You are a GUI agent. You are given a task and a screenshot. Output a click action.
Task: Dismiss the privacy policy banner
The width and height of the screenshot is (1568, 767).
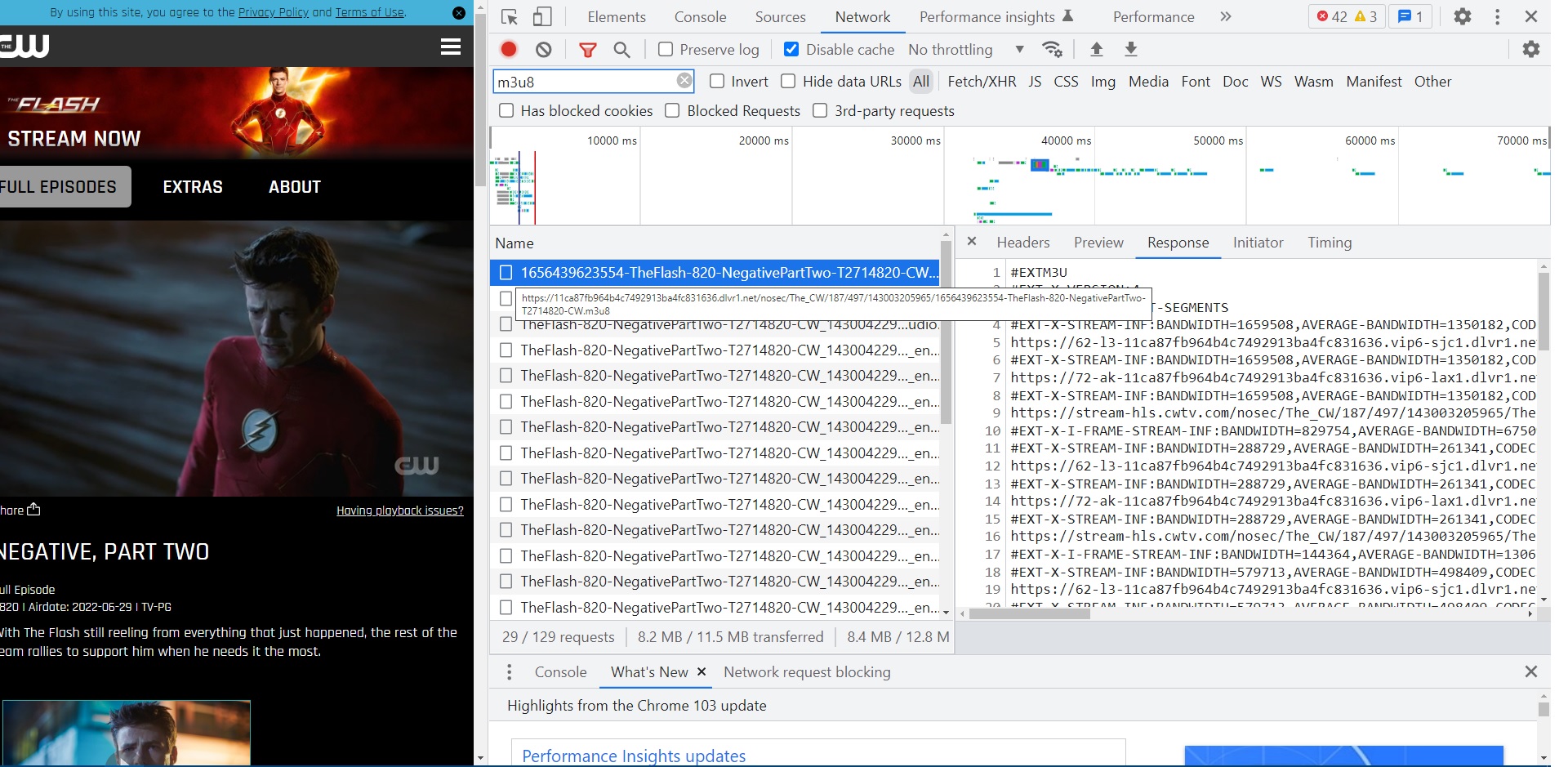[459, 13]
